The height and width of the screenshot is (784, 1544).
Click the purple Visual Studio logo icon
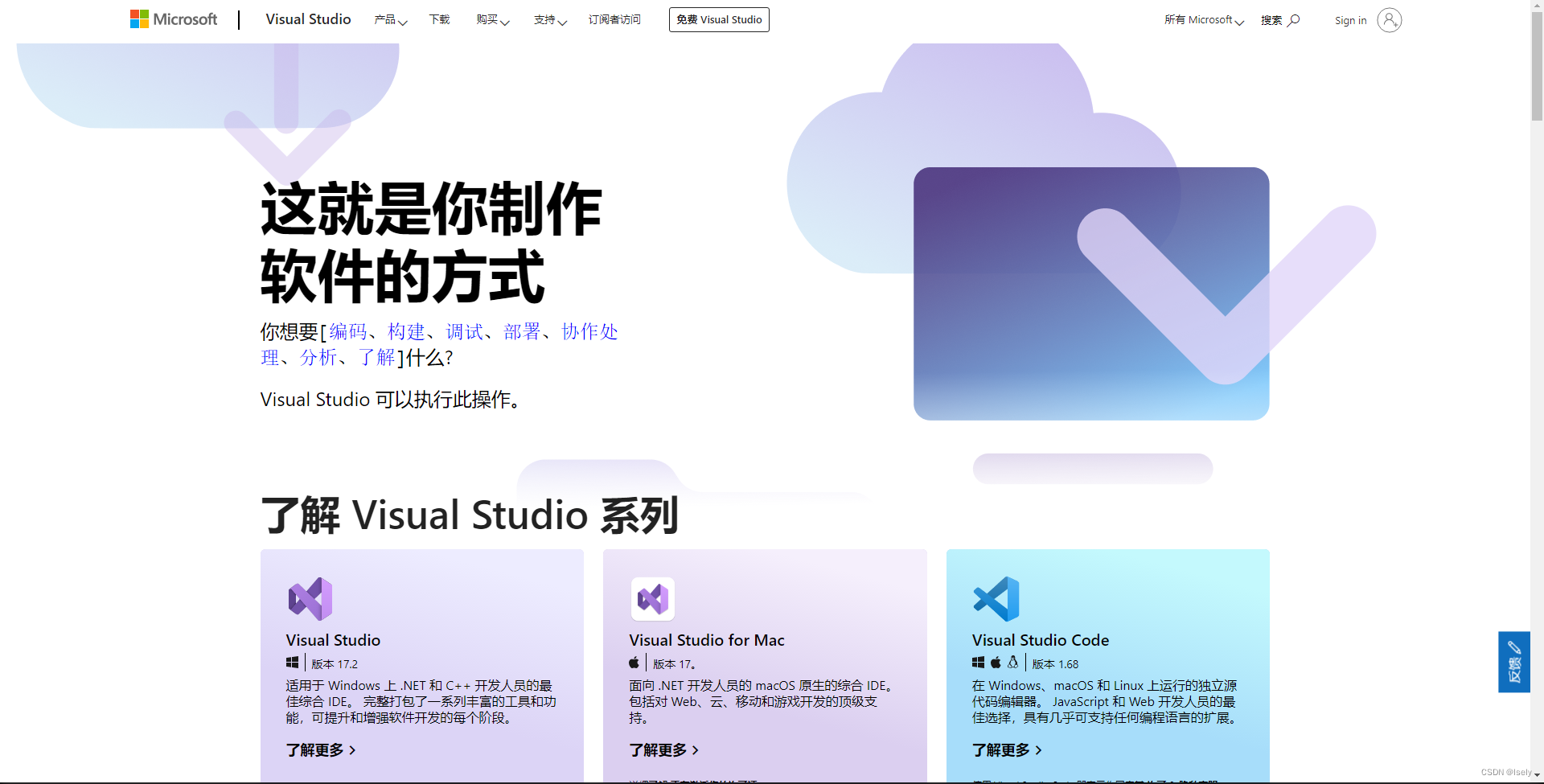coord(310,599)
